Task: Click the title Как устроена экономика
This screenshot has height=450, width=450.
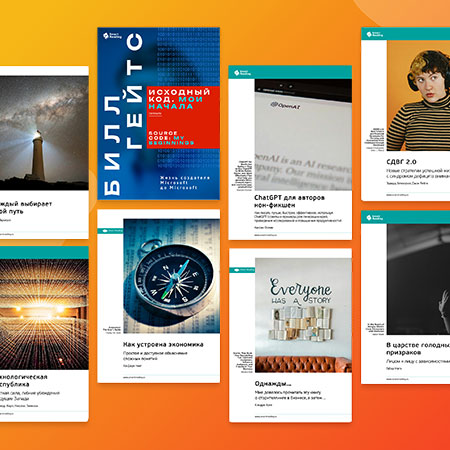Action: pyautogui.click(x=163, y=344)
